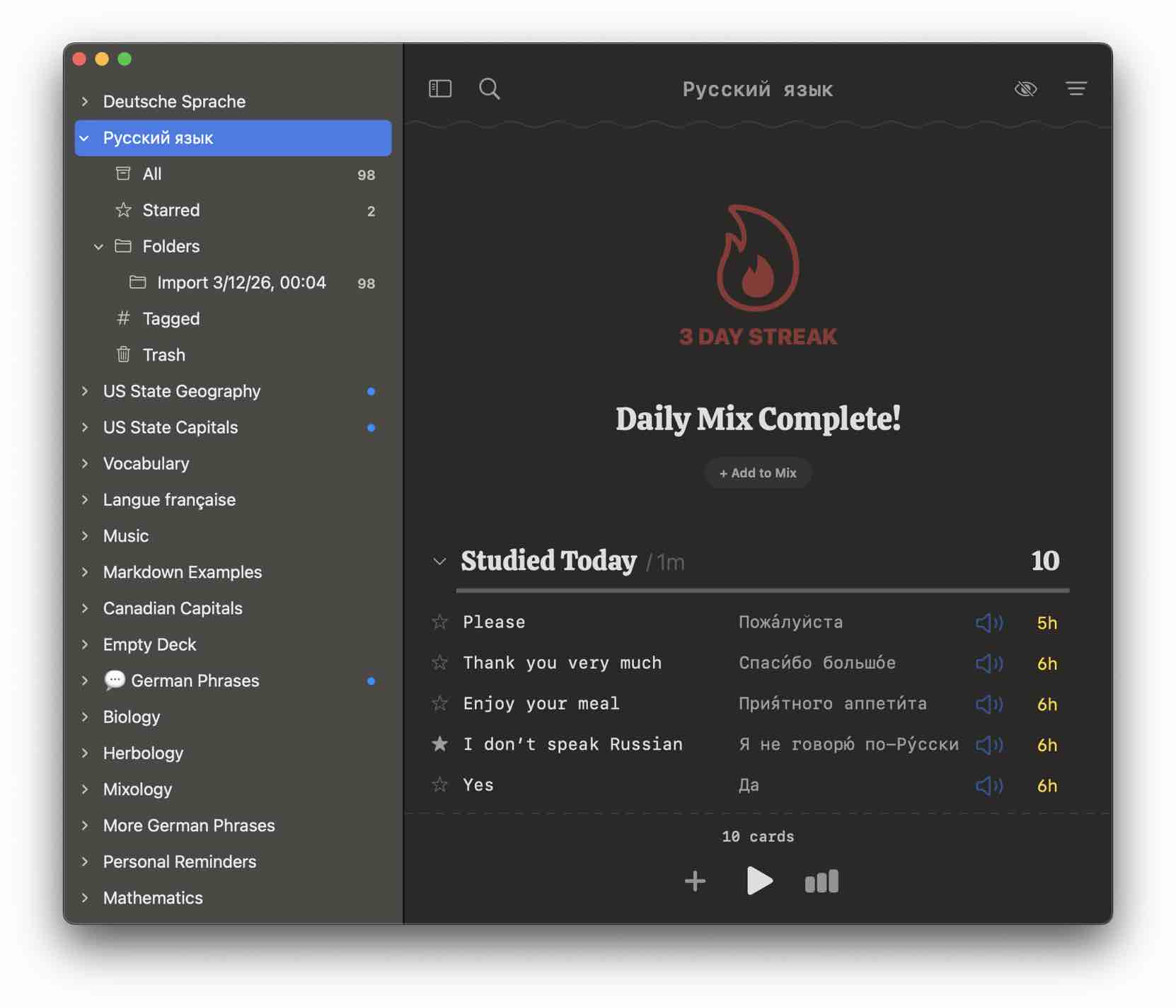Select the Mixology deck
This screenshot has height=1008, width=1176.
click(137, 789)
